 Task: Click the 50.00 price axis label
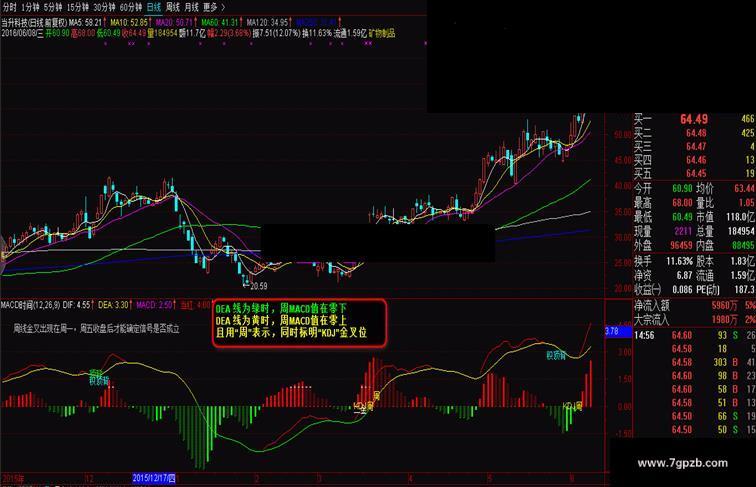(622, 135)
